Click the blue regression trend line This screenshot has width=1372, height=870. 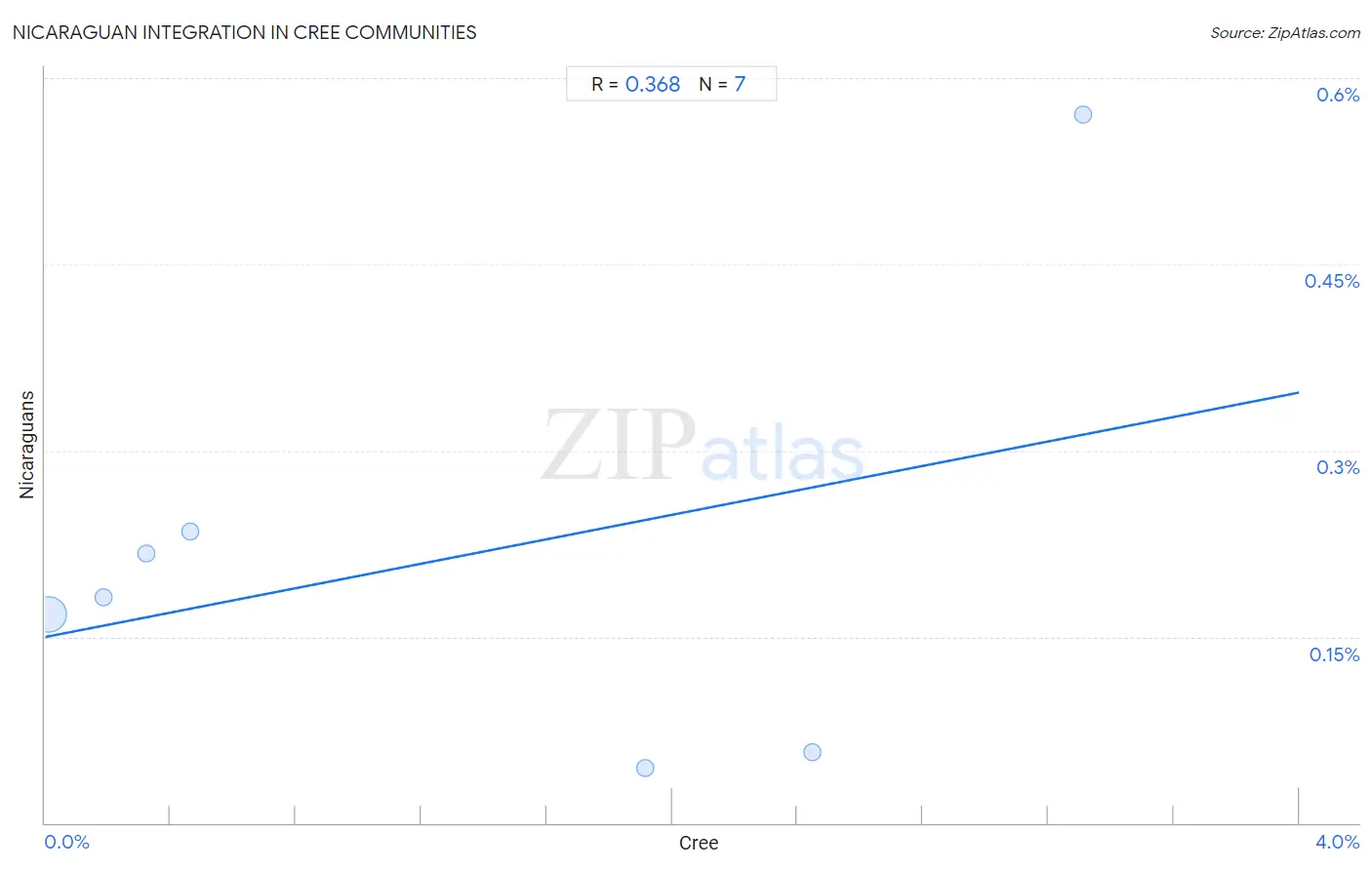point(671,514)
